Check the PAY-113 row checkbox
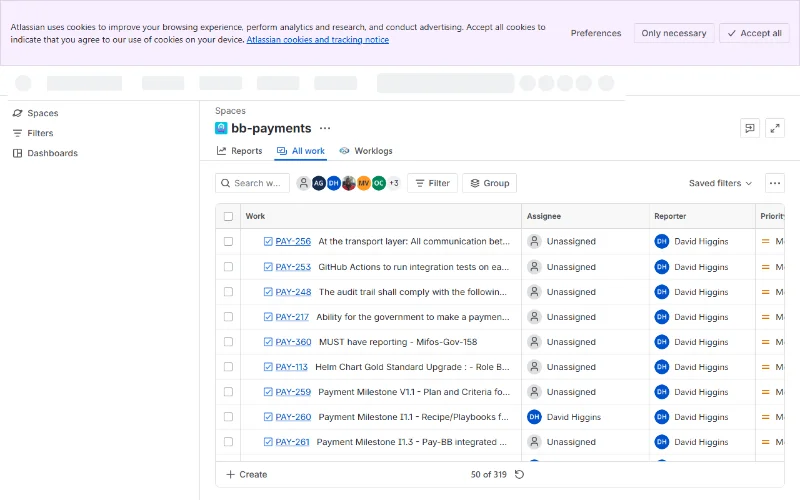This screenshot has height=500, width=800. [x=228, y=367]
